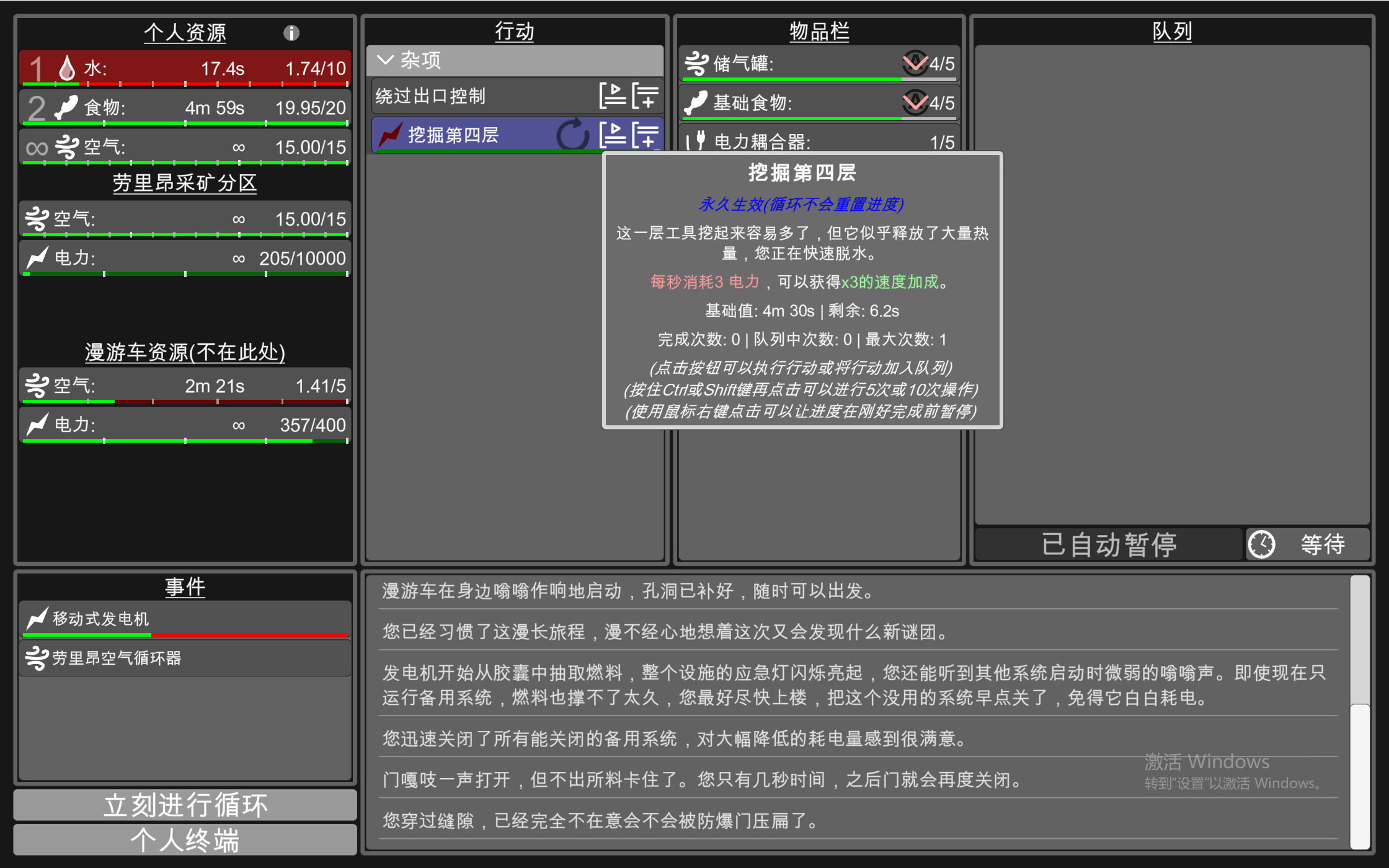Toggle auto-use on 储气罐 item

tap(915, 63)
